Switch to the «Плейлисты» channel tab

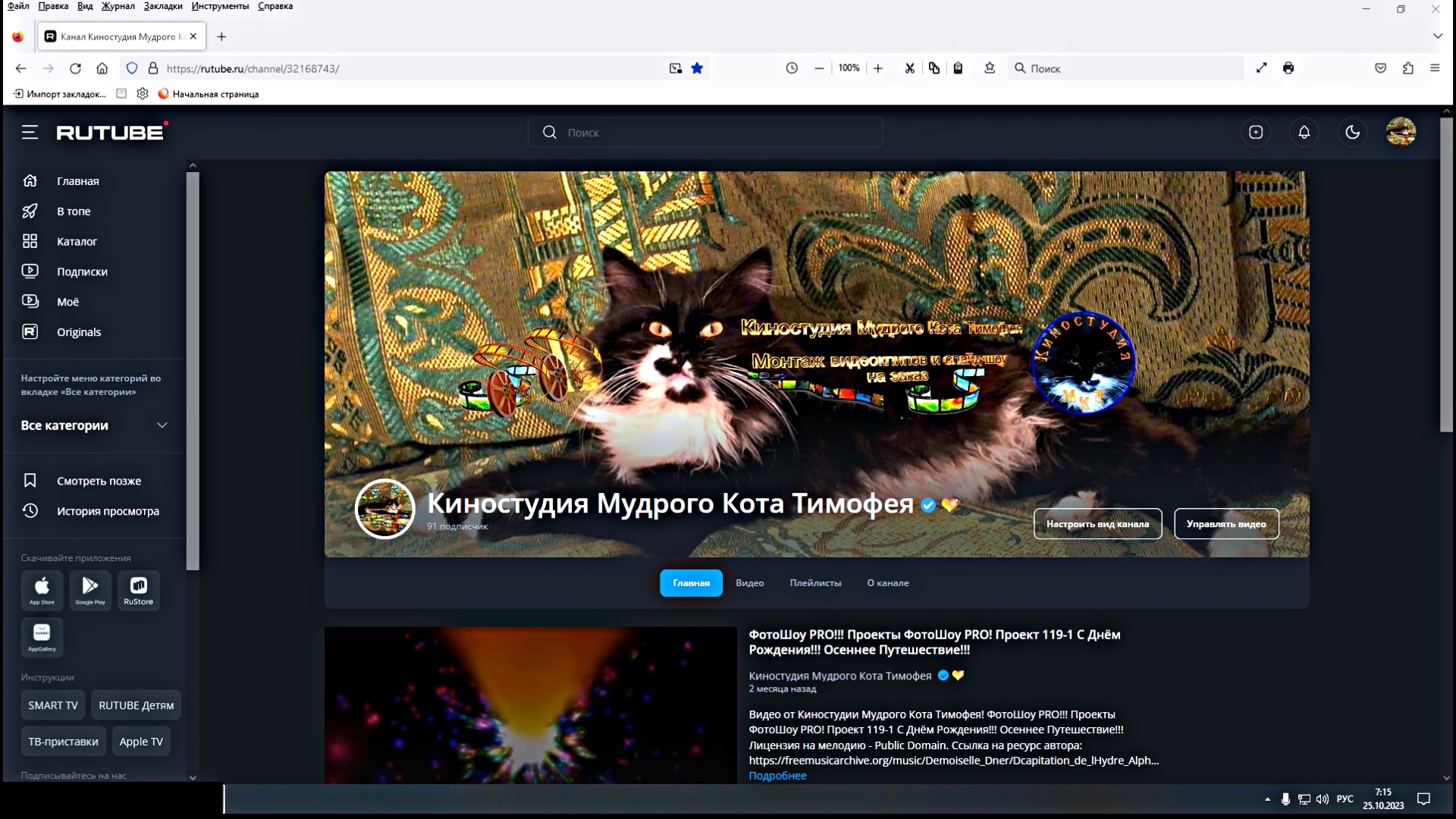point(815,583)
